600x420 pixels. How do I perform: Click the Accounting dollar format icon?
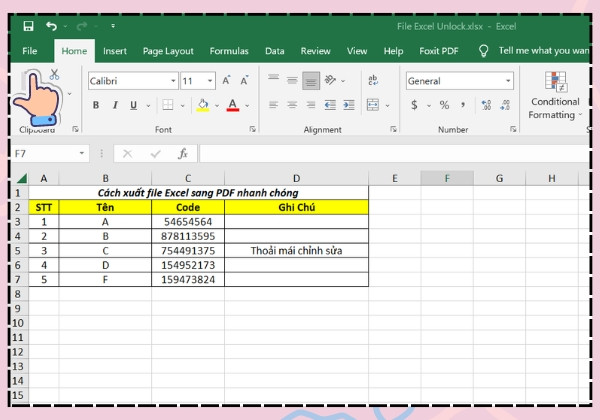414,105
